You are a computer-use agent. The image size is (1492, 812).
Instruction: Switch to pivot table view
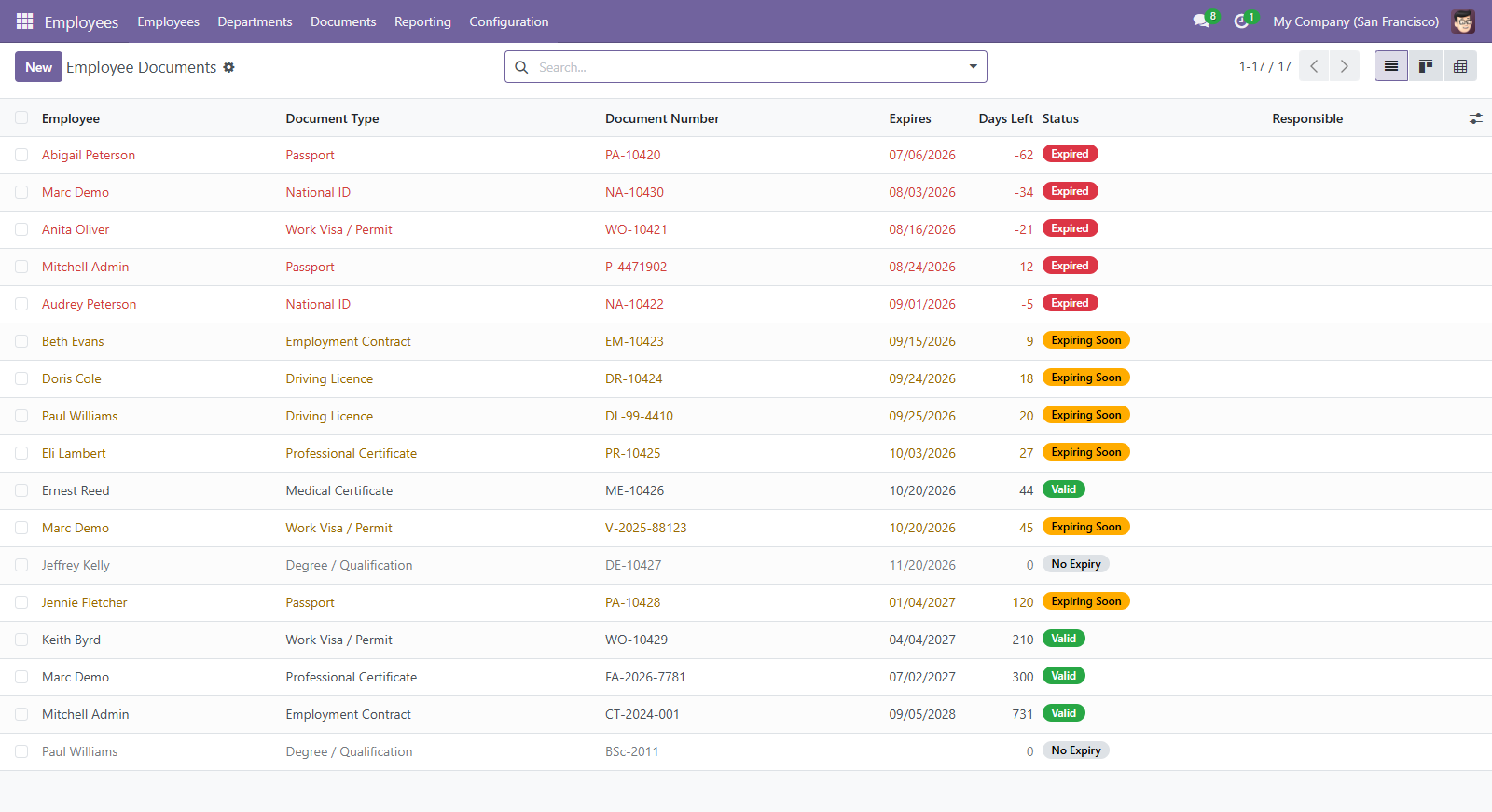1460,66
